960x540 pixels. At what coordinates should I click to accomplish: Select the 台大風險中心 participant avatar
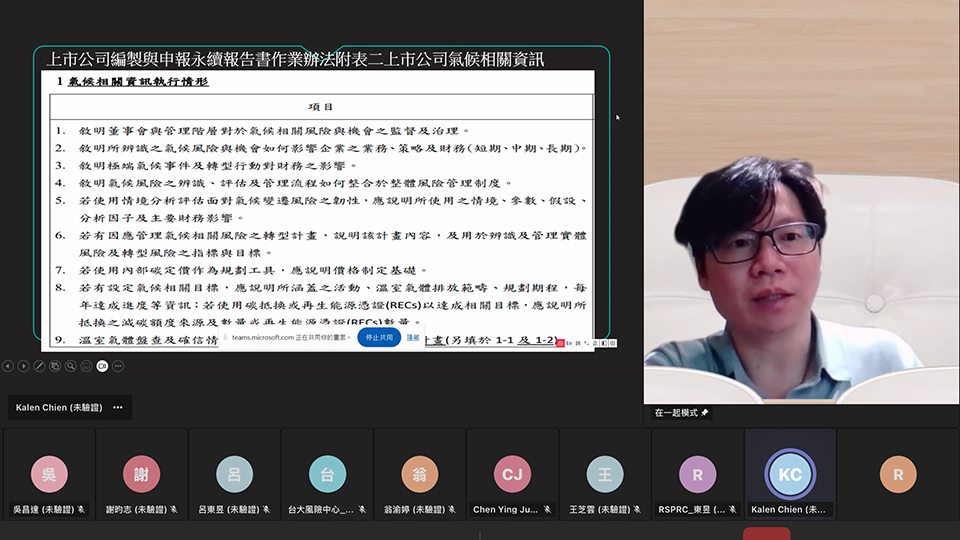coord(327,475)
